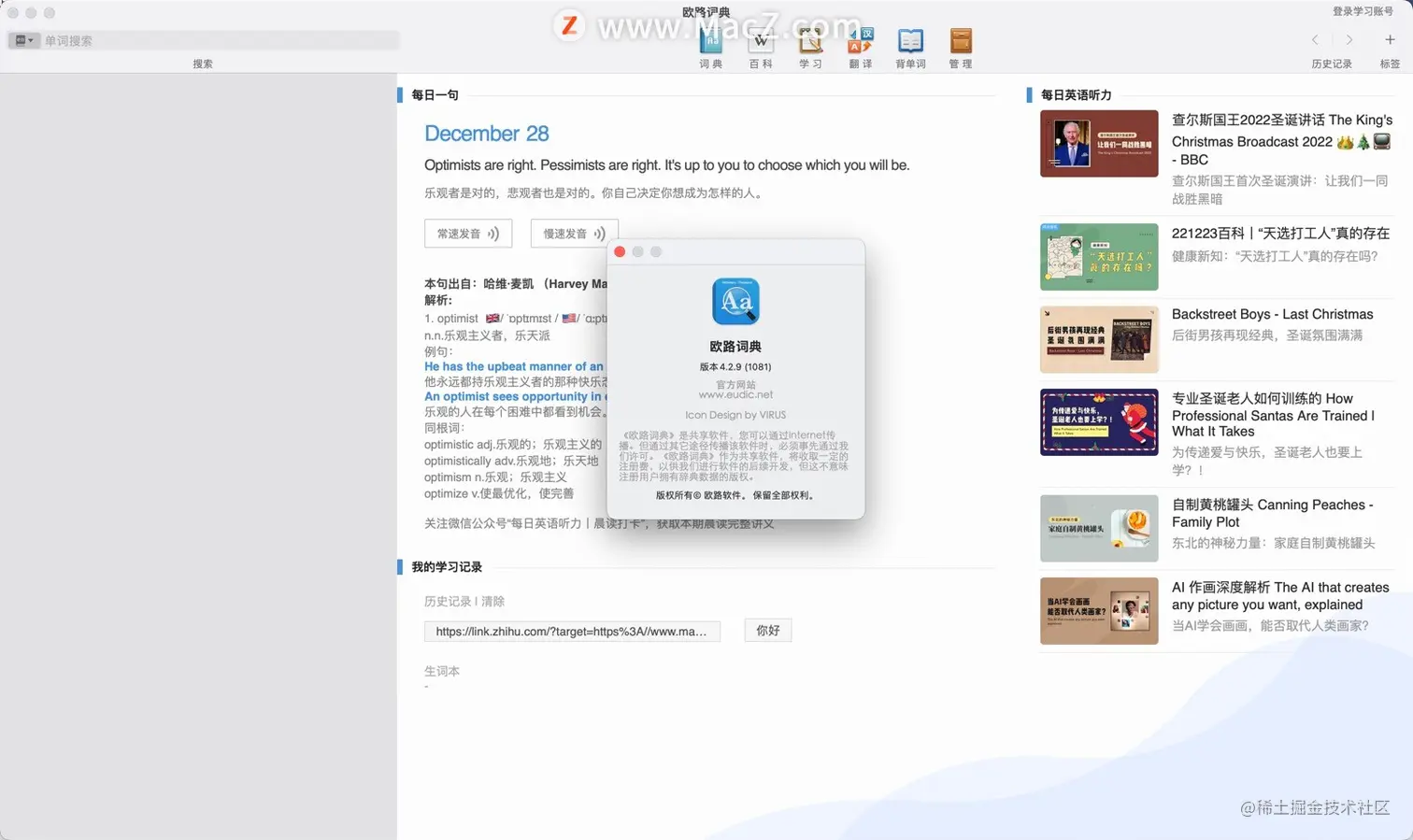Open the search mode dropdown beside search field
Screen dimensions: 1413x840
pos(24,40)
